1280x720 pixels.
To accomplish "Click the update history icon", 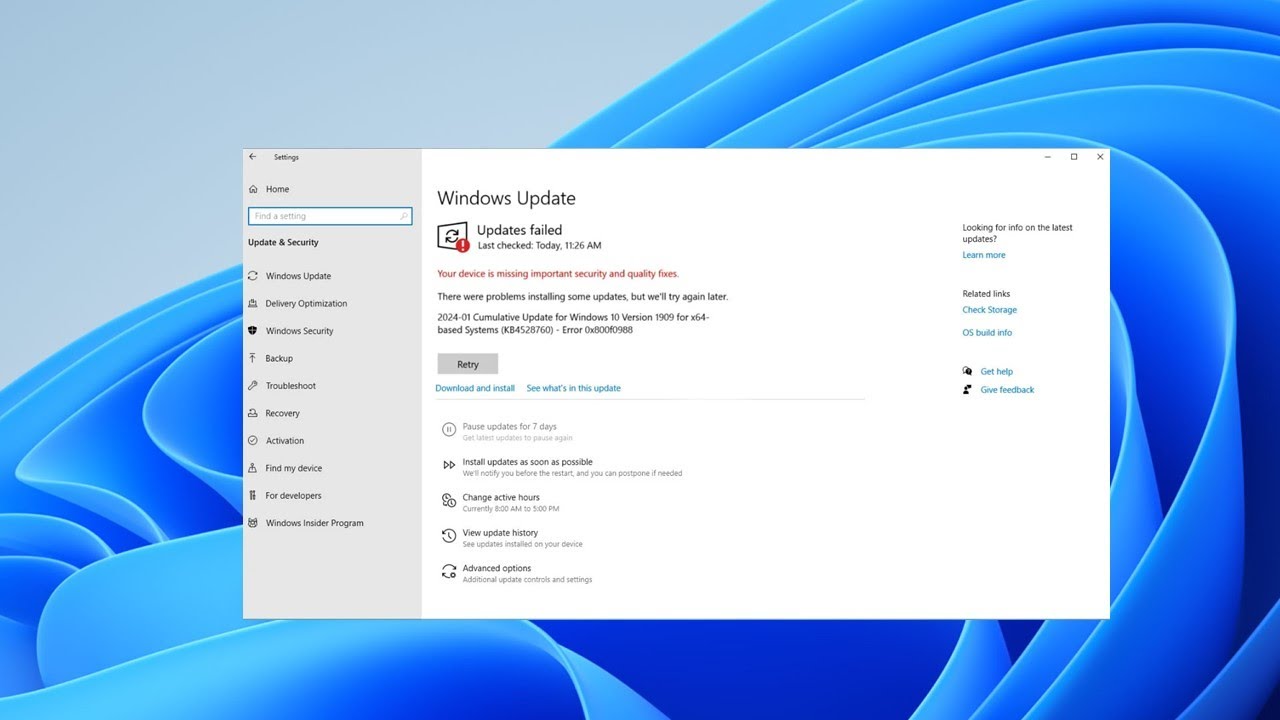I will pyautogui.click(x=449, y=536).
